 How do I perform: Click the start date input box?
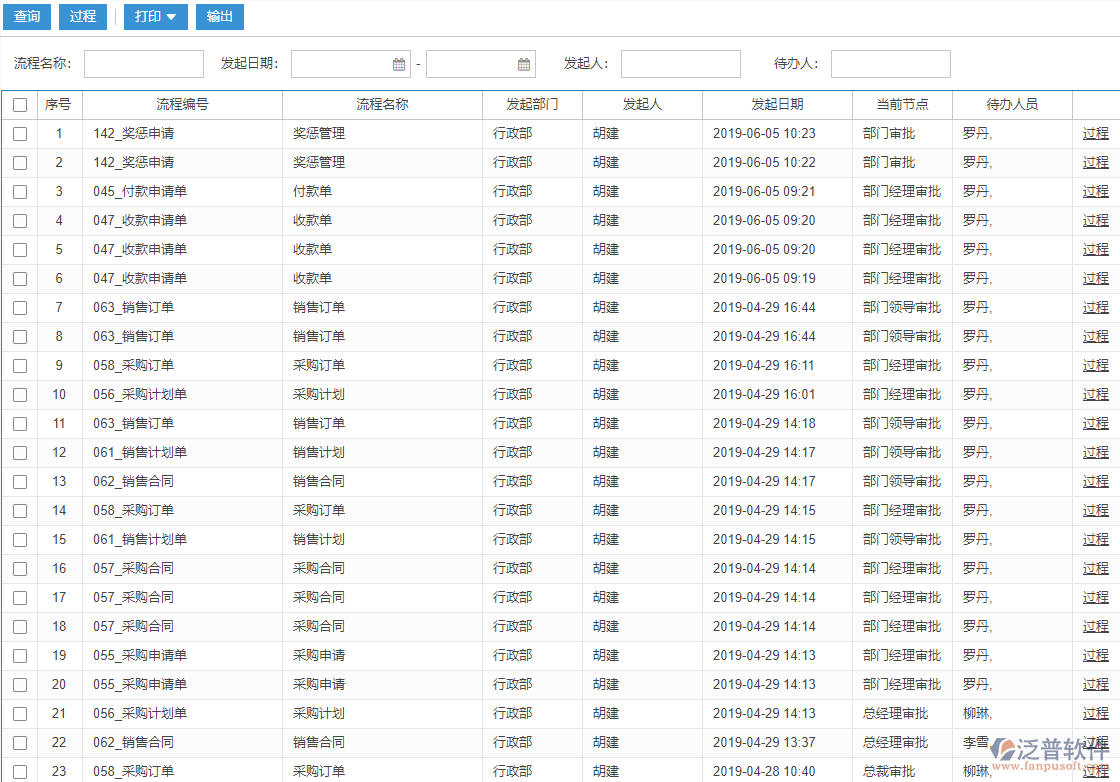(340, 64)
